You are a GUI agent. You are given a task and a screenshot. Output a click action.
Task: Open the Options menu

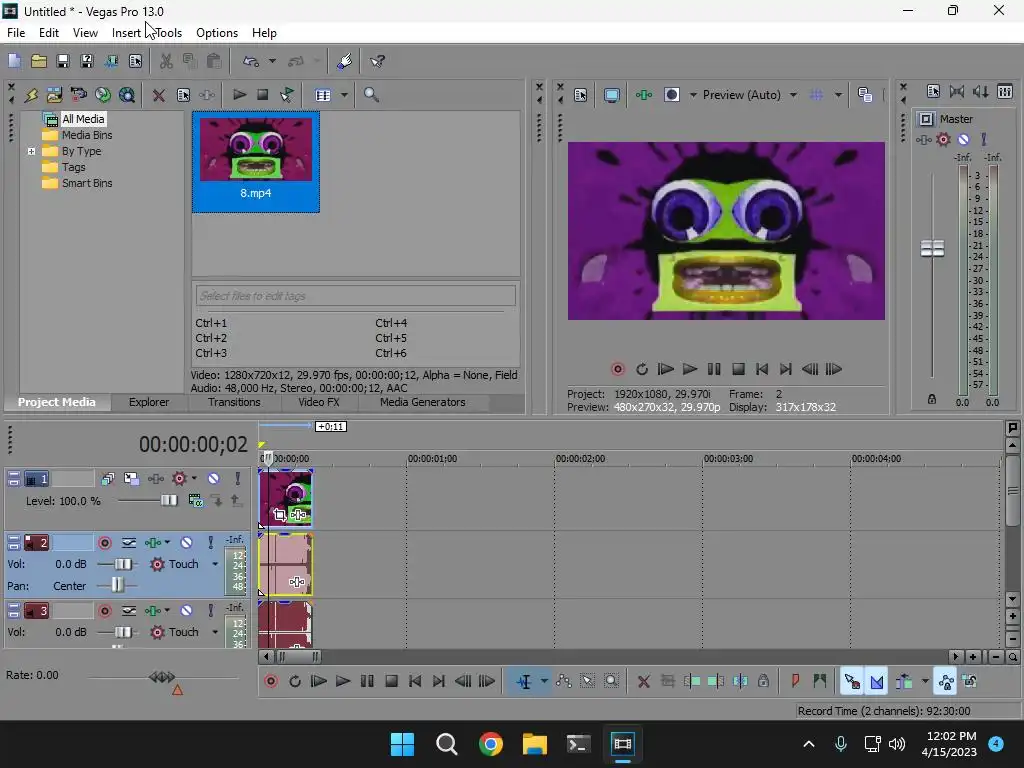tap(217, 33)
